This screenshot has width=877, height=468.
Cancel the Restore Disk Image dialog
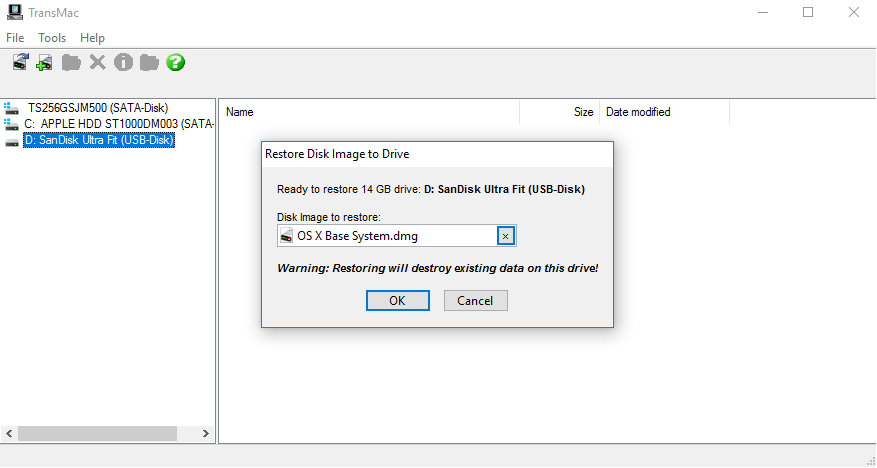coord(475,301)
